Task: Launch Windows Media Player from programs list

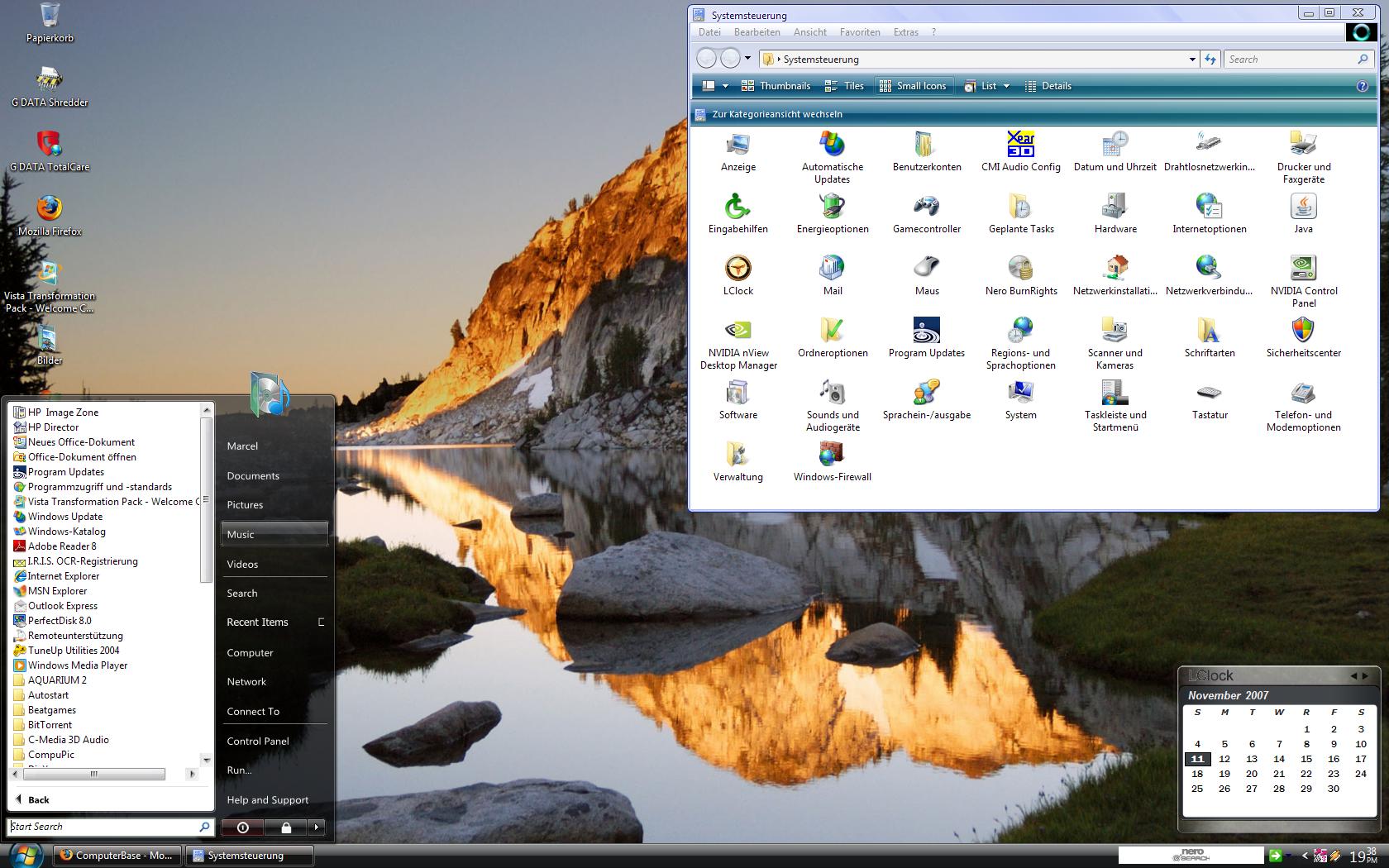Action: click(x=78, y=665)
